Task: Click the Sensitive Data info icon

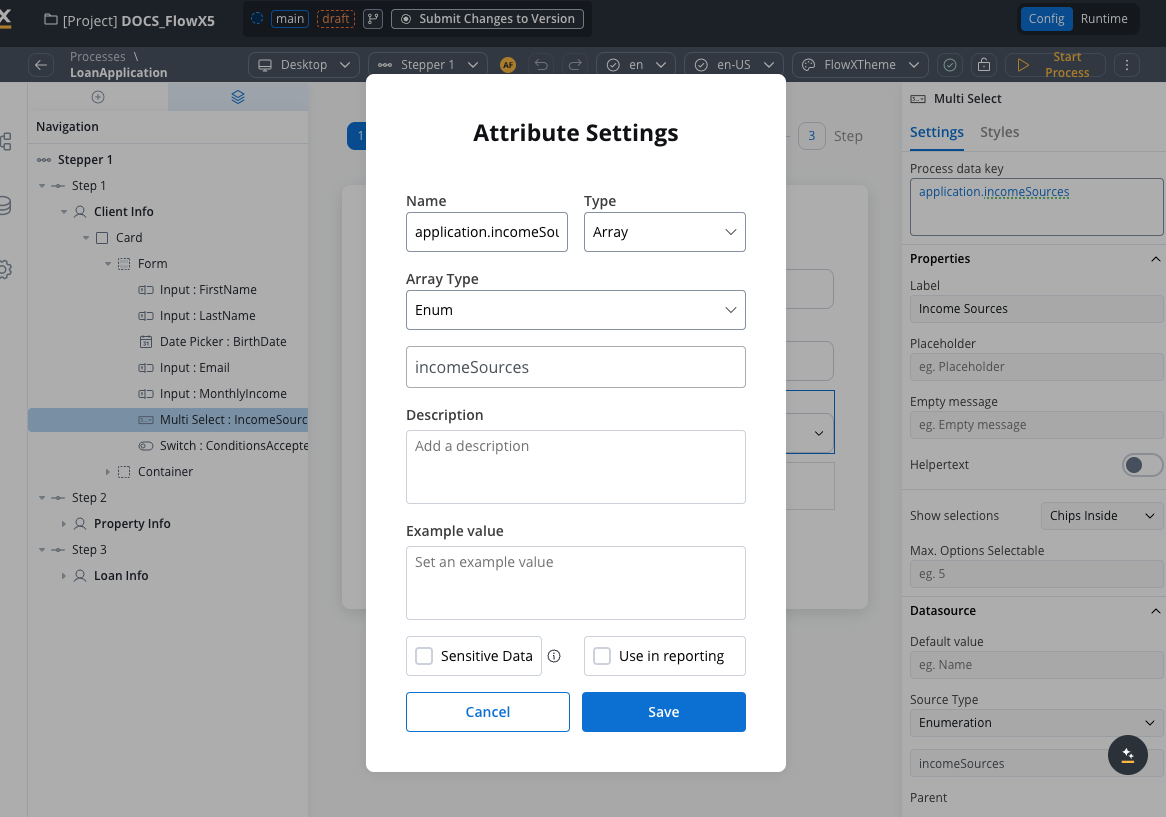Action: tap(554, 656)
